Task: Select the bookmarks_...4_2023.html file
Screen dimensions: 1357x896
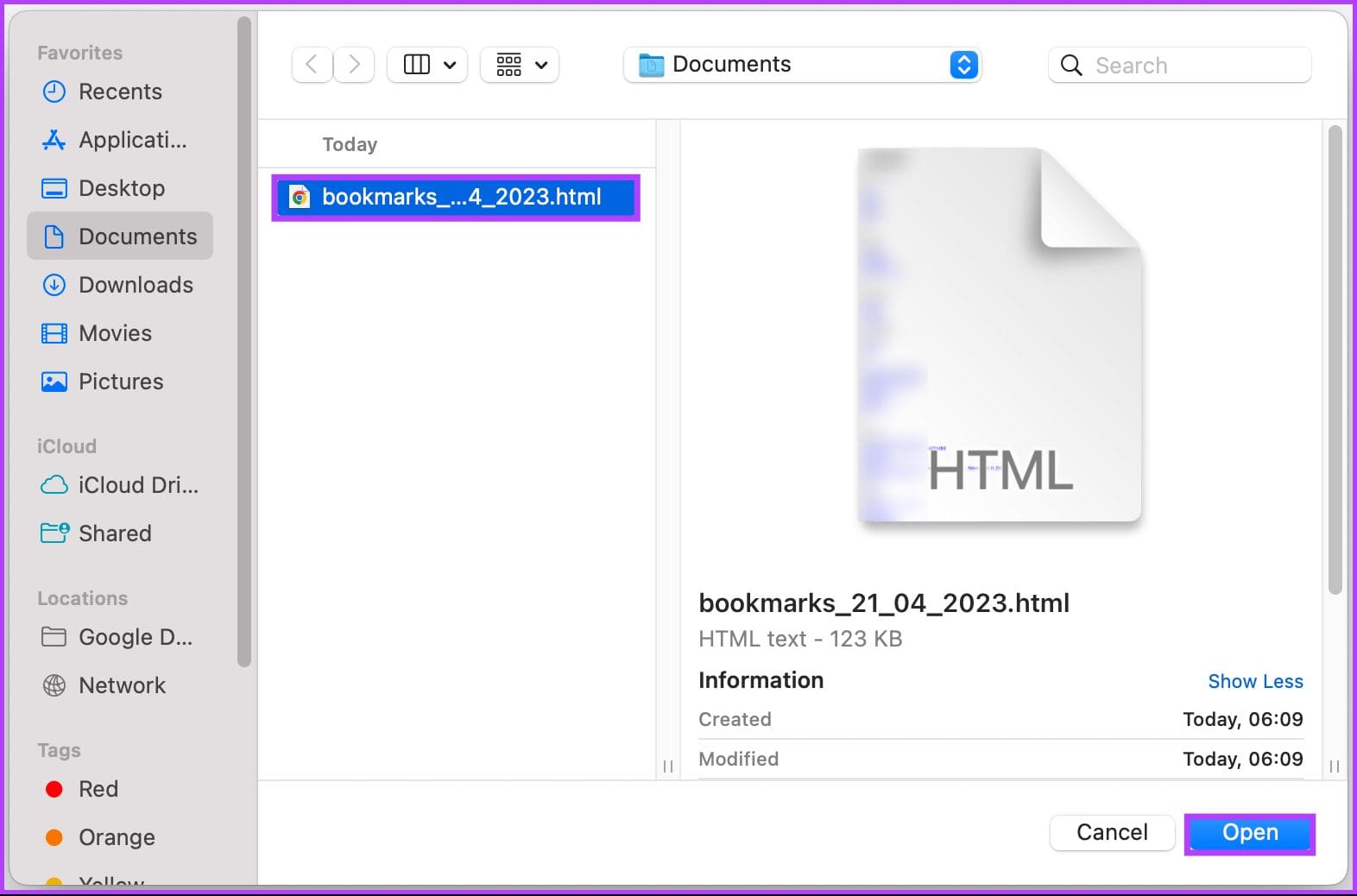Action: 456,198
